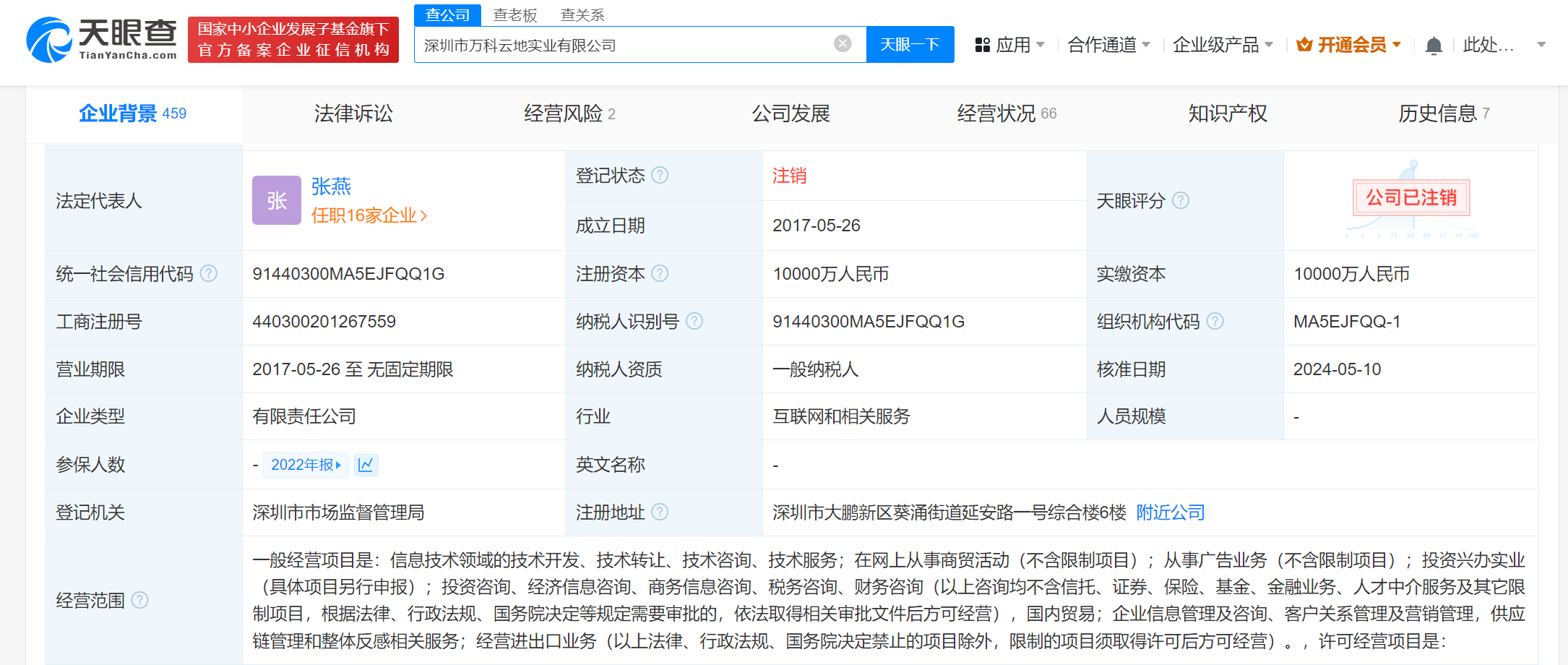Expand the 合作通道 menu
Screen dimensions: 1568x665
pos(1103,44)
